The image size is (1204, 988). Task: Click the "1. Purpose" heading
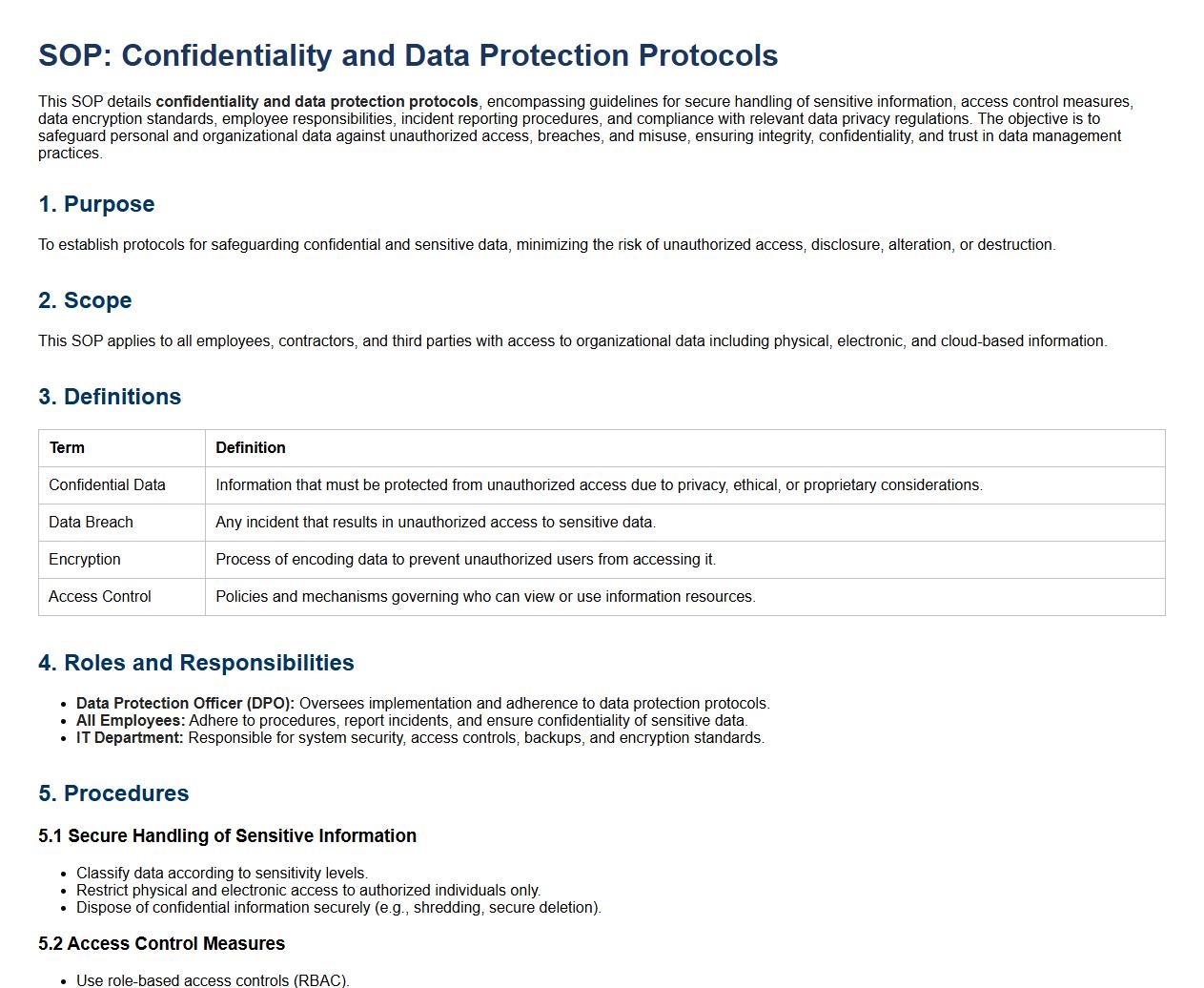tap(96, 204)
